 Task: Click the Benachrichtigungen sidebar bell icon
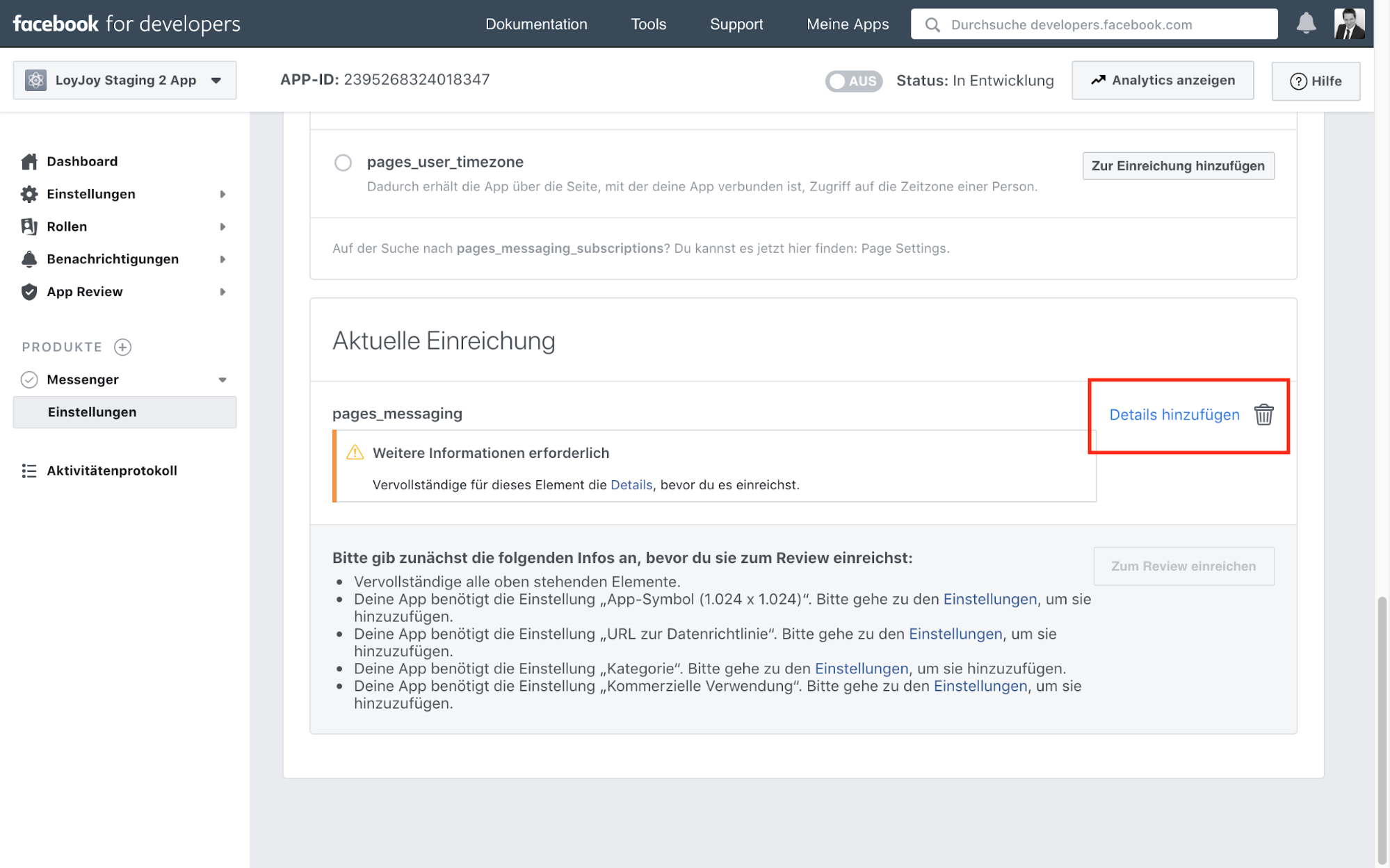tap(29, 259)
